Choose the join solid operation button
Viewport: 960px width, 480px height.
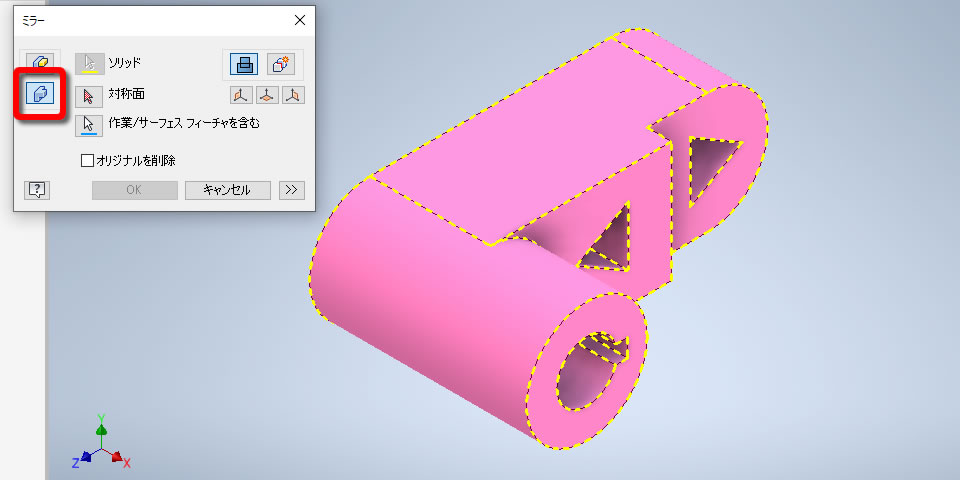pyautogui.click(x=244, y=64)
